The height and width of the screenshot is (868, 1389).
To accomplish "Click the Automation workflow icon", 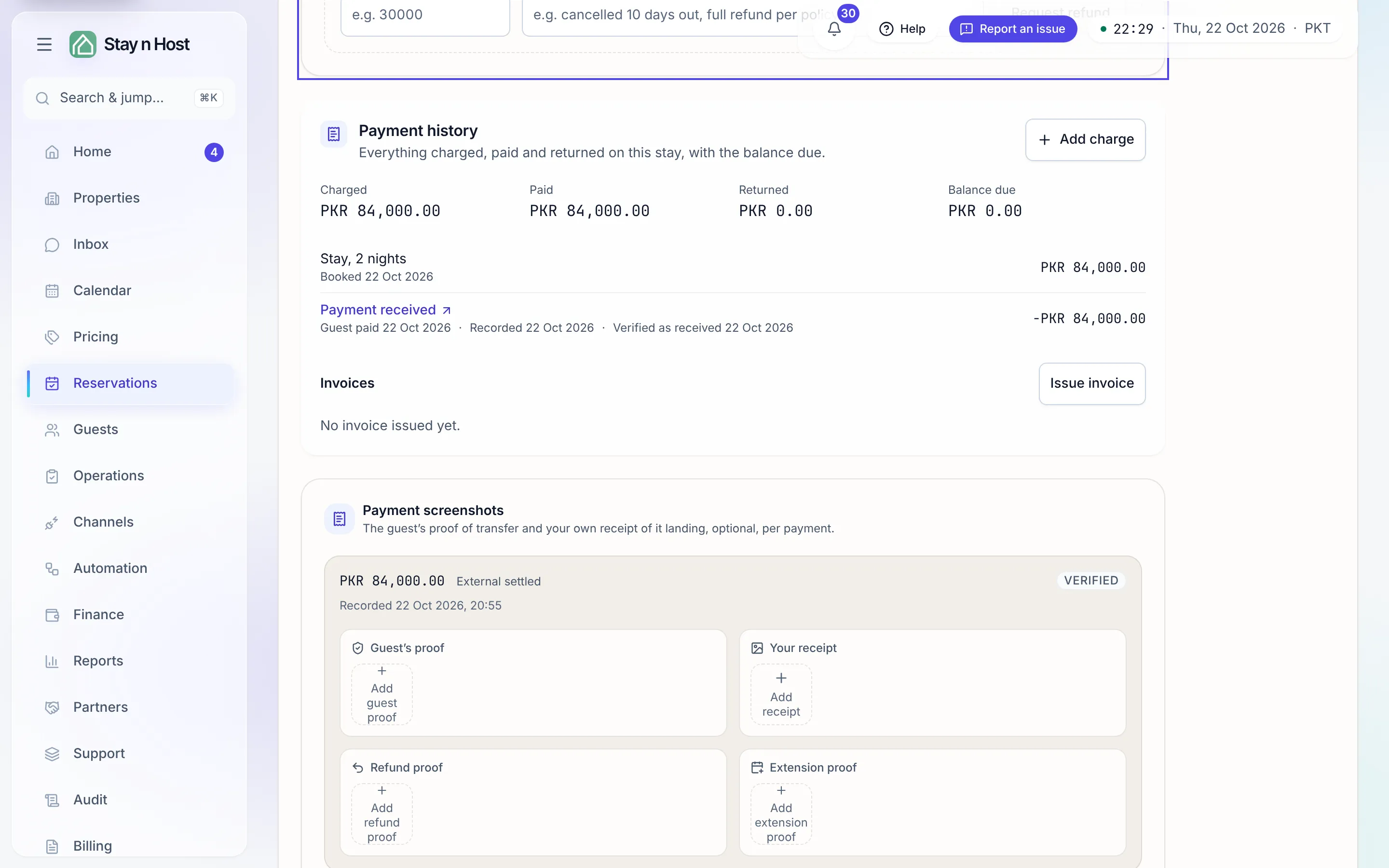I will pyautogui.click(x=52, y=569).
